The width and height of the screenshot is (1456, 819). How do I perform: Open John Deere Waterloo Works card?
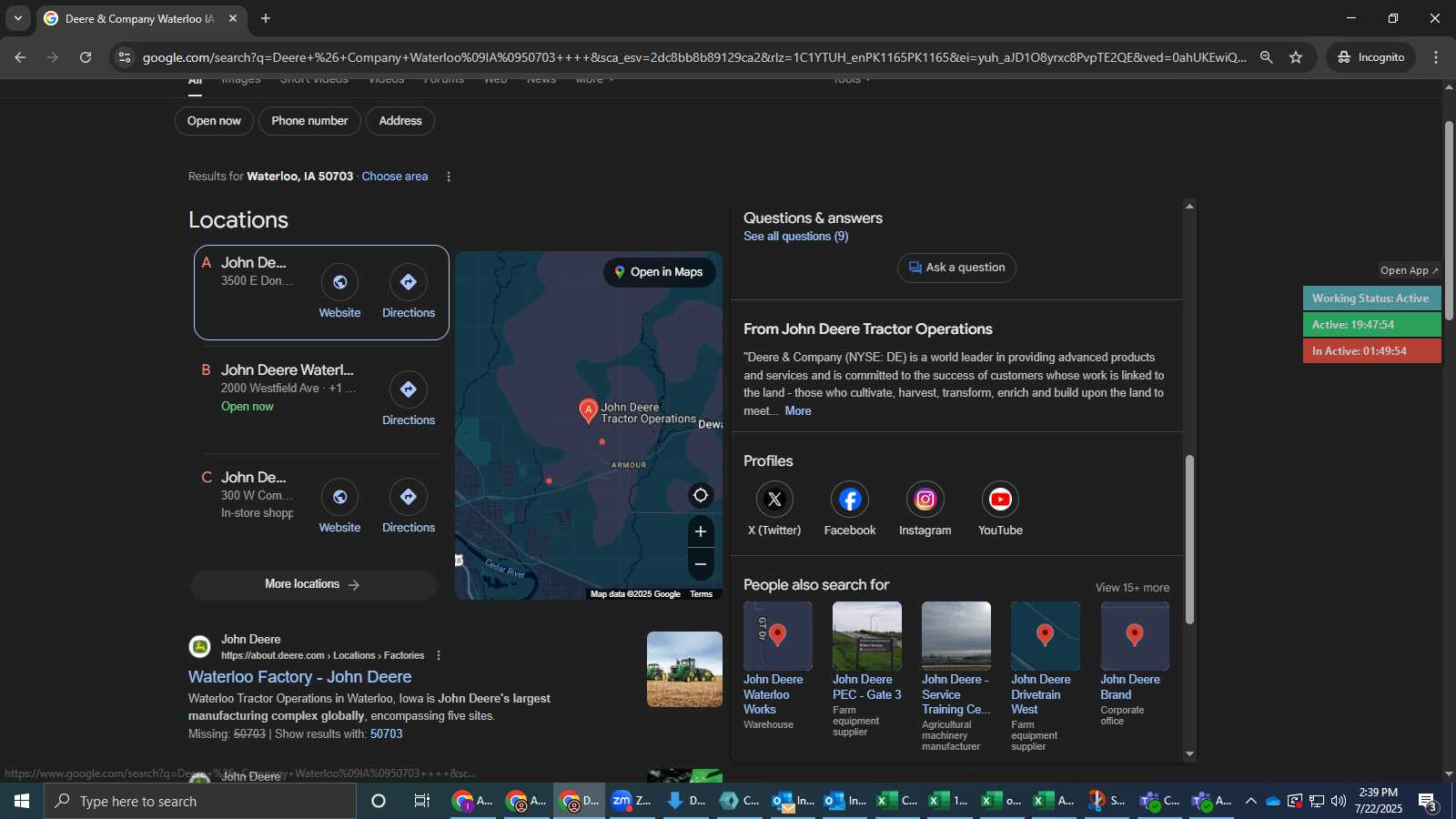(777, 666)
